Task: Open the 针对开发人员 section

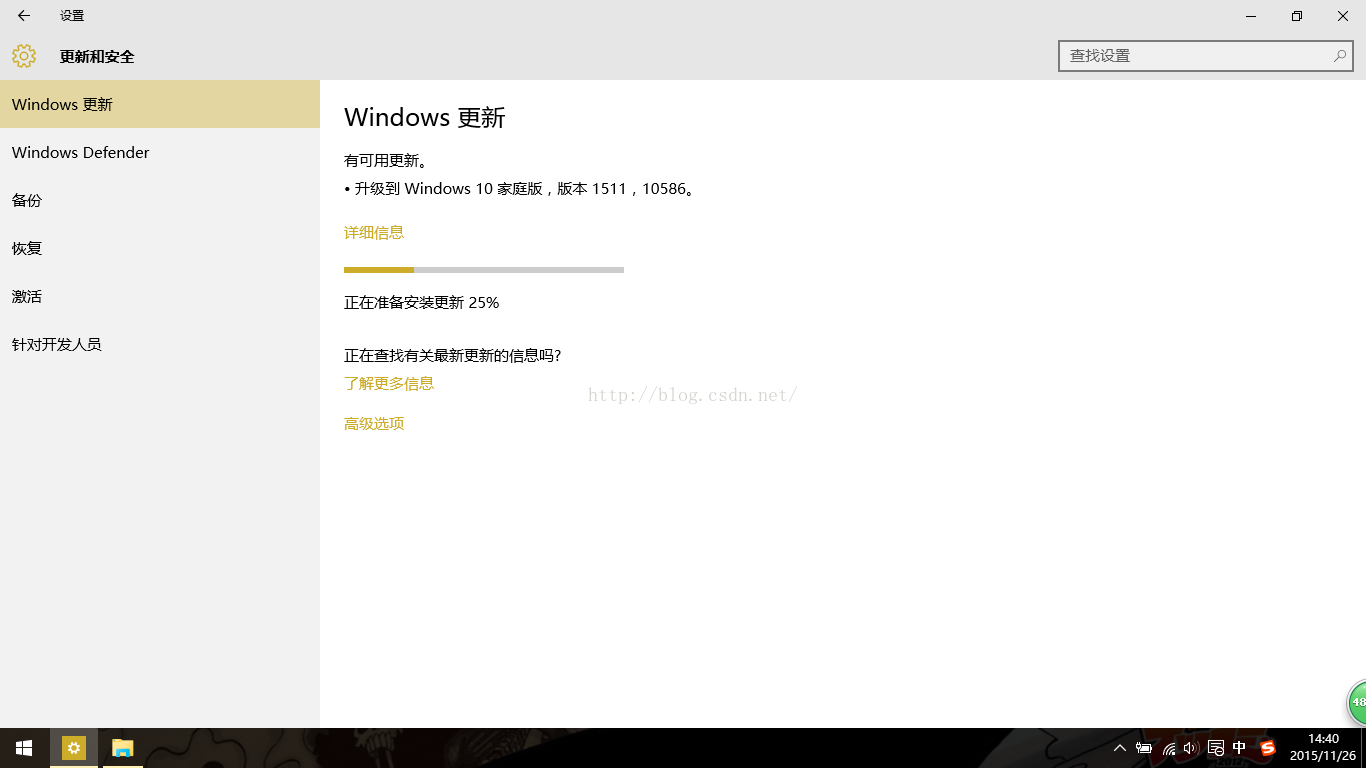Action: click(x=160, y=344)
